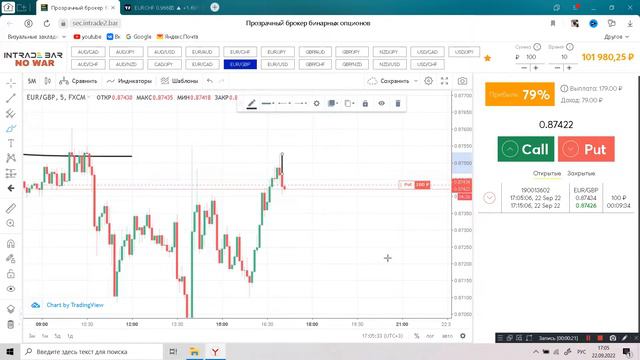Open the info icon next to Выплата

tap(564, 89)
